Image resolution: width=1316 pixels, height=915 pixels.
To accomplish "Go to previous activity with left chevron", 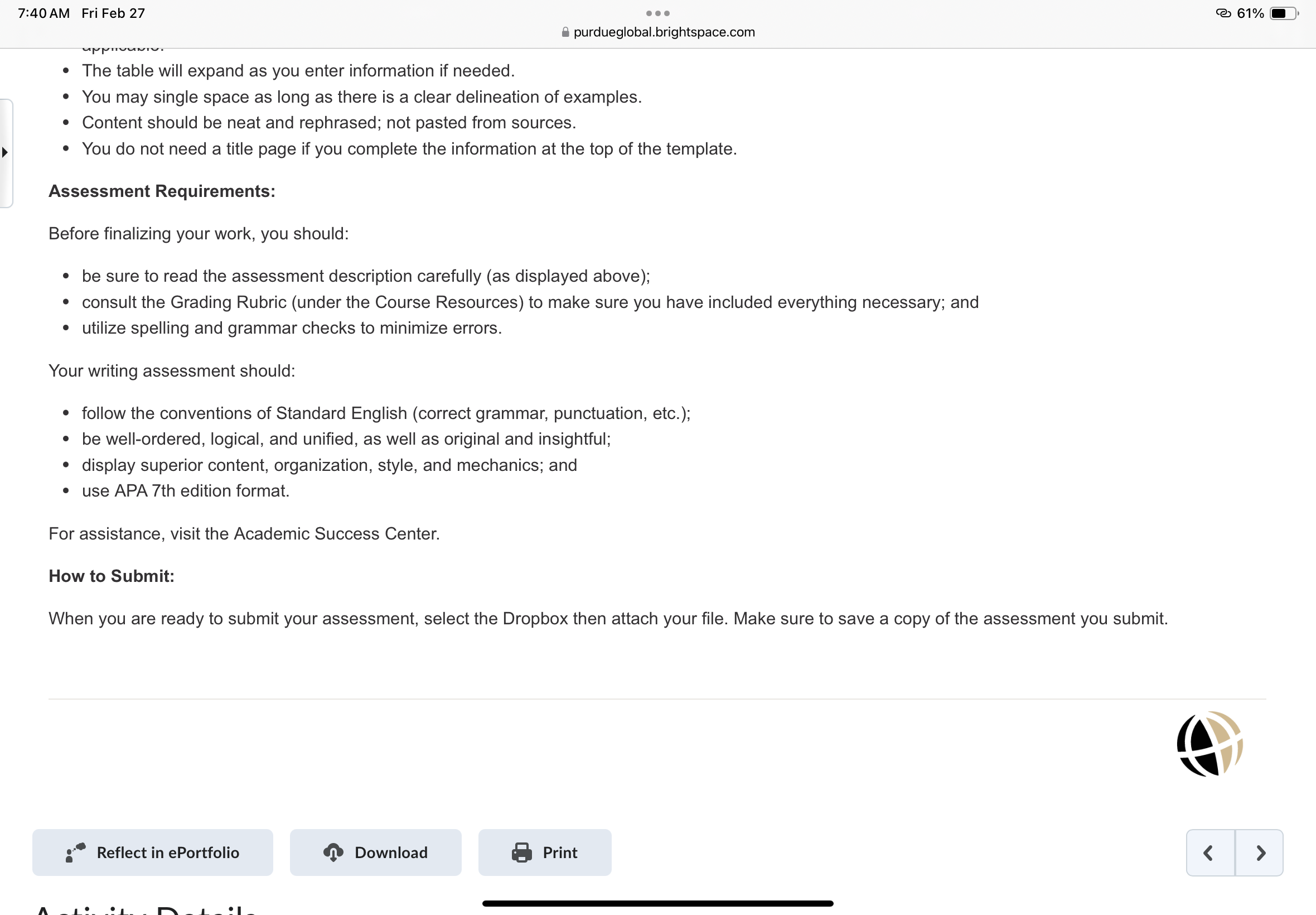I will (x=1210, y=853).
